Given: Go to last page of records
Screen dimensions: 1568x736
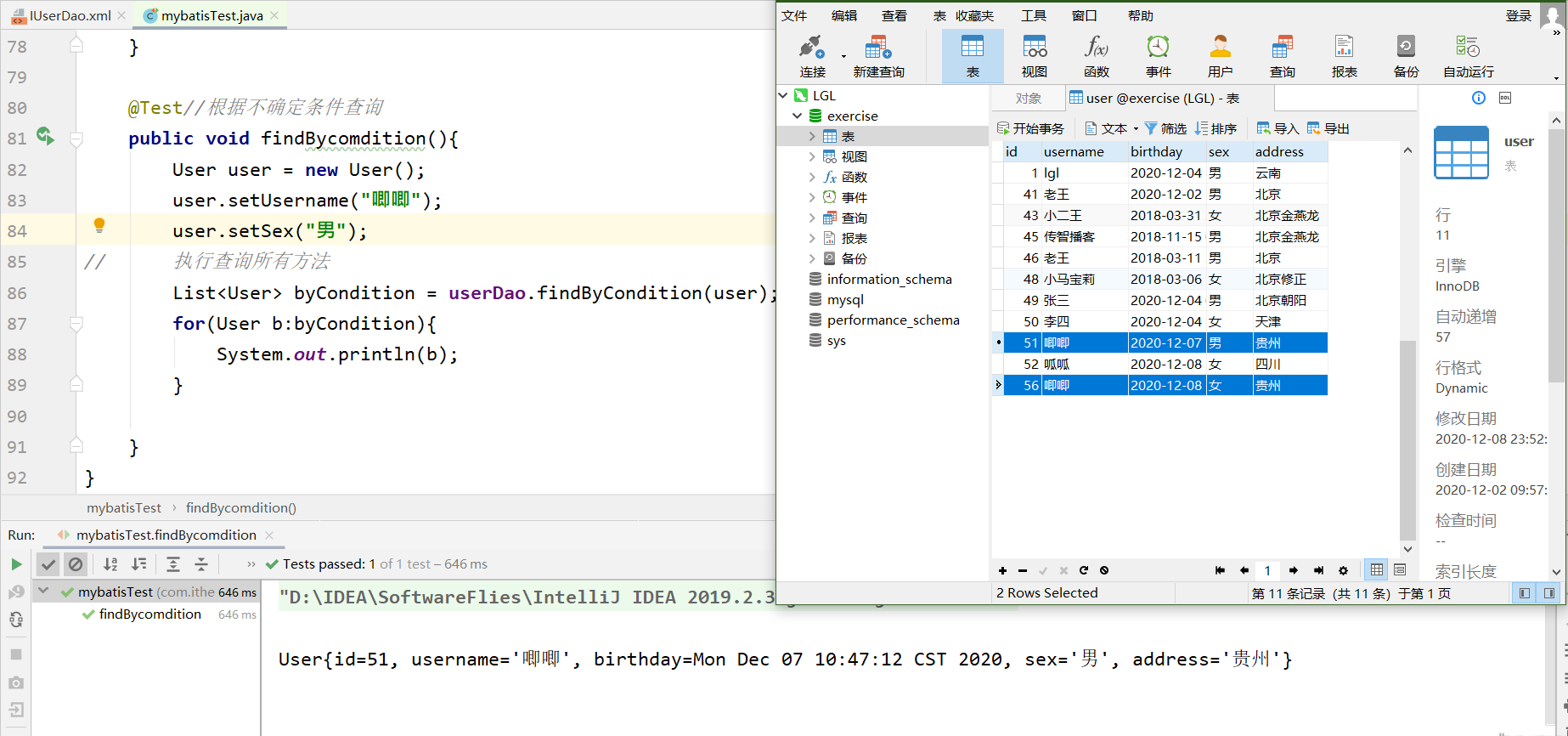Looking at the screenshot, I should click(1318, 570).
